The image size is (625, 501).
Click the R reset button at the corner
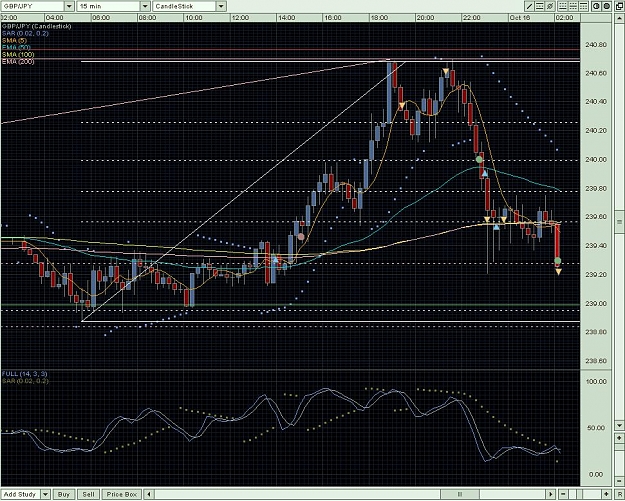620,494
